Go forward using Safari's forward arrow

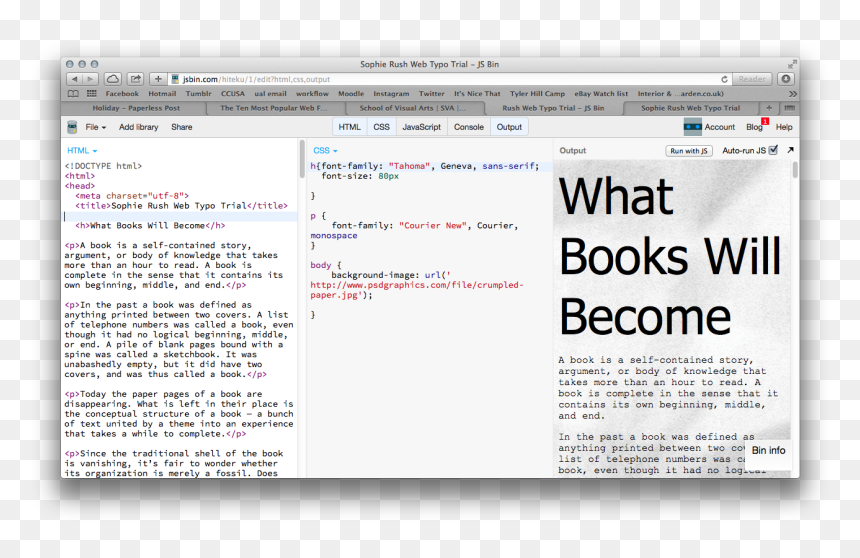click(x=90, y=79)
